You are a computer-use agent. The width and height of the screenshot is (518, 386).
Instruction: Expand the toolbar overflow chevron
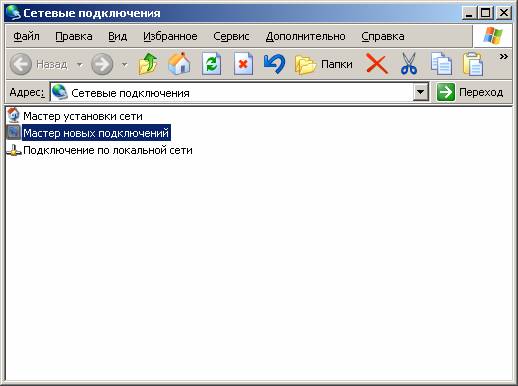pos(503,56)
